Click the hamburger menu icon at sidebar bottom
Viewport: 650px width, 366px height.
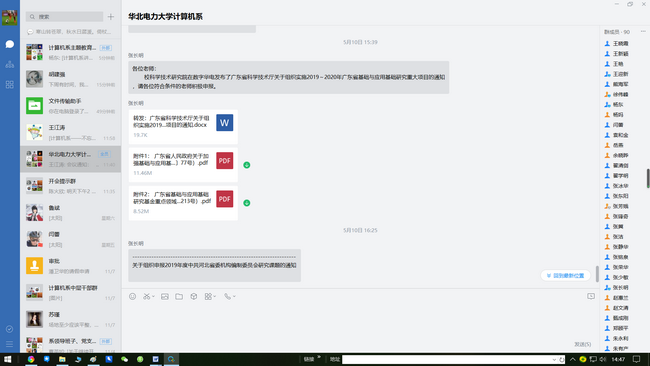tap(10, 344)
